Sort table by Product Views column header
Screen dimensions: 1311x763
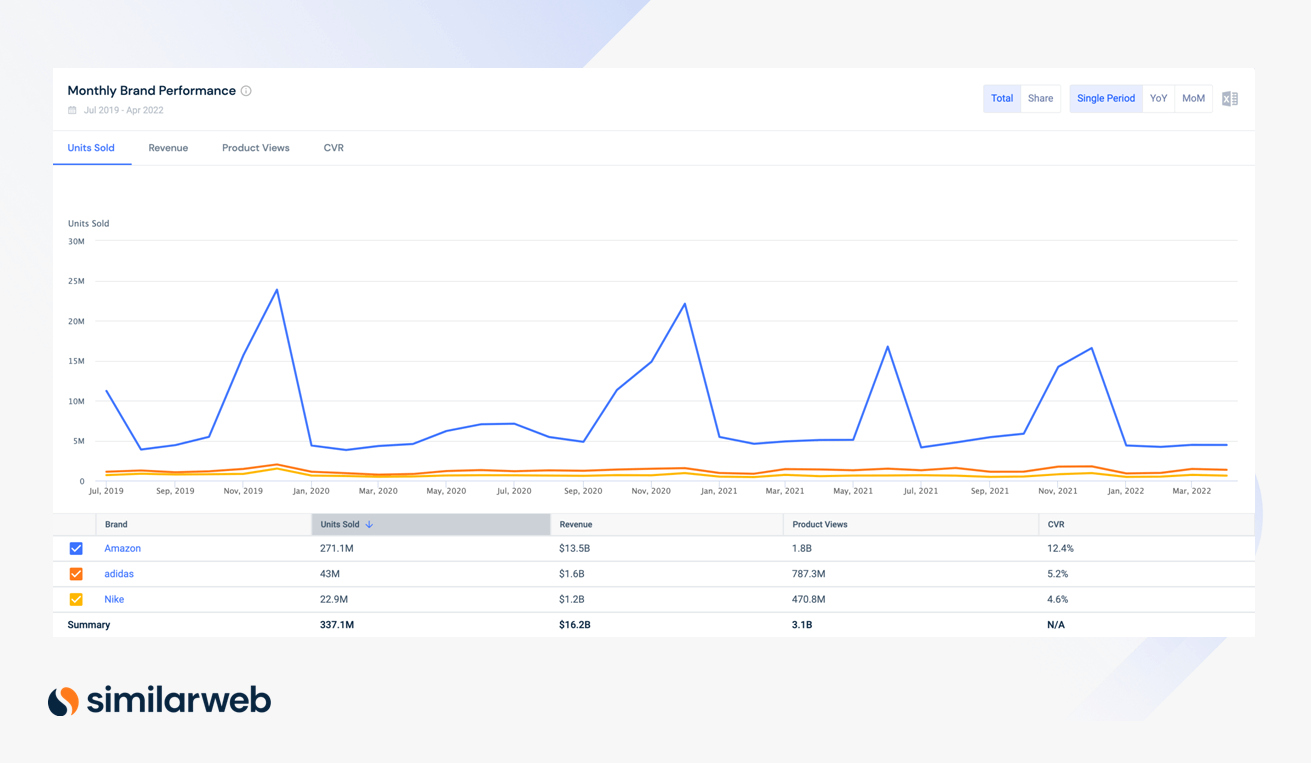[x=911, y=524]
